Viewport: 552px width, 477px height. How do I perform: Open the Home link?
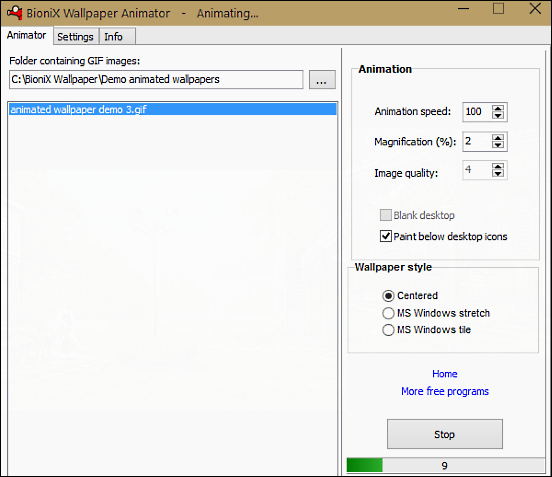click(x=445, y=374)
